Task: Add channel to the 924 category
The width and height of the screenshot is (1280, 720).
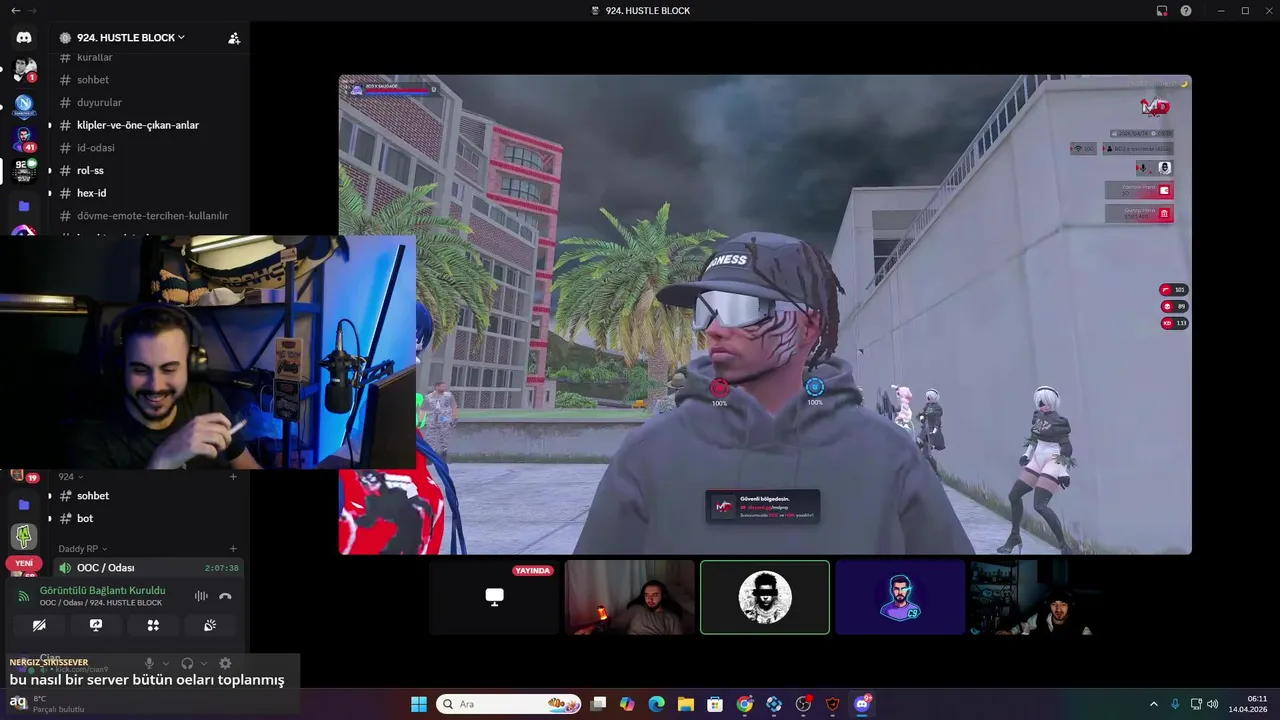Action: [233, 477]
